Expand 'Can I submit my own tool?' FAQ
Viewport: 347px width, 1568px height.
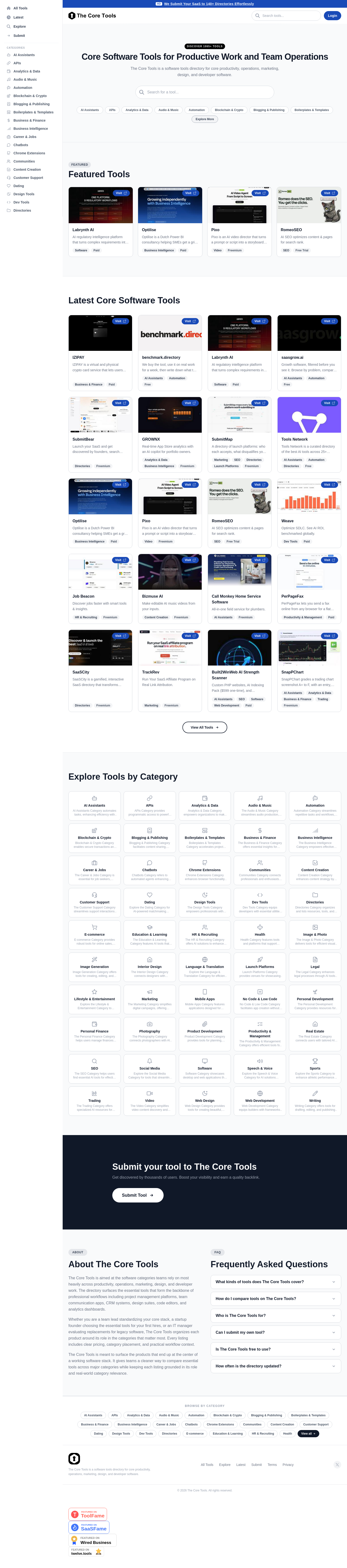(x=276, y=1333)
